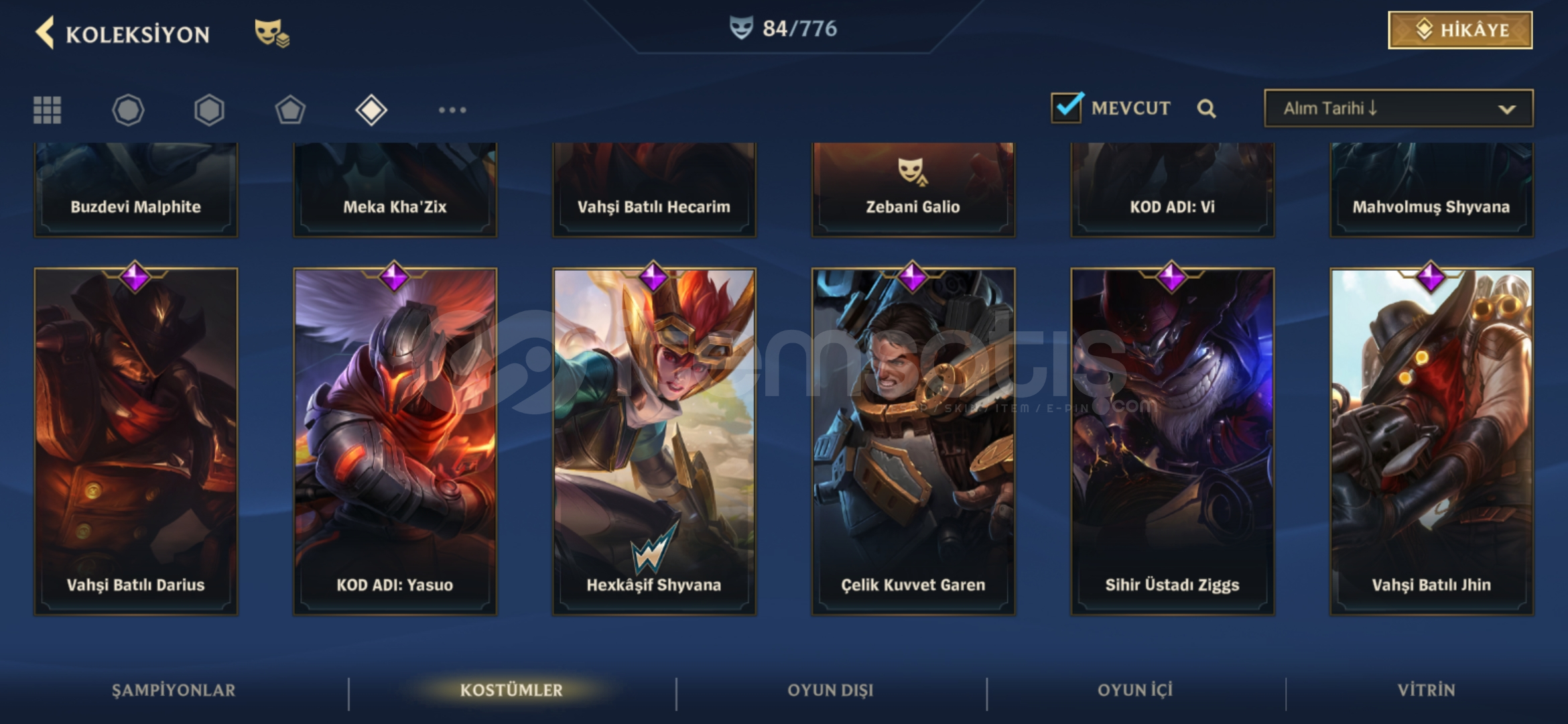The image size is (1568, 724).
Task: Open the mask and coins skin shop icon
Action: tap(271, 33)
